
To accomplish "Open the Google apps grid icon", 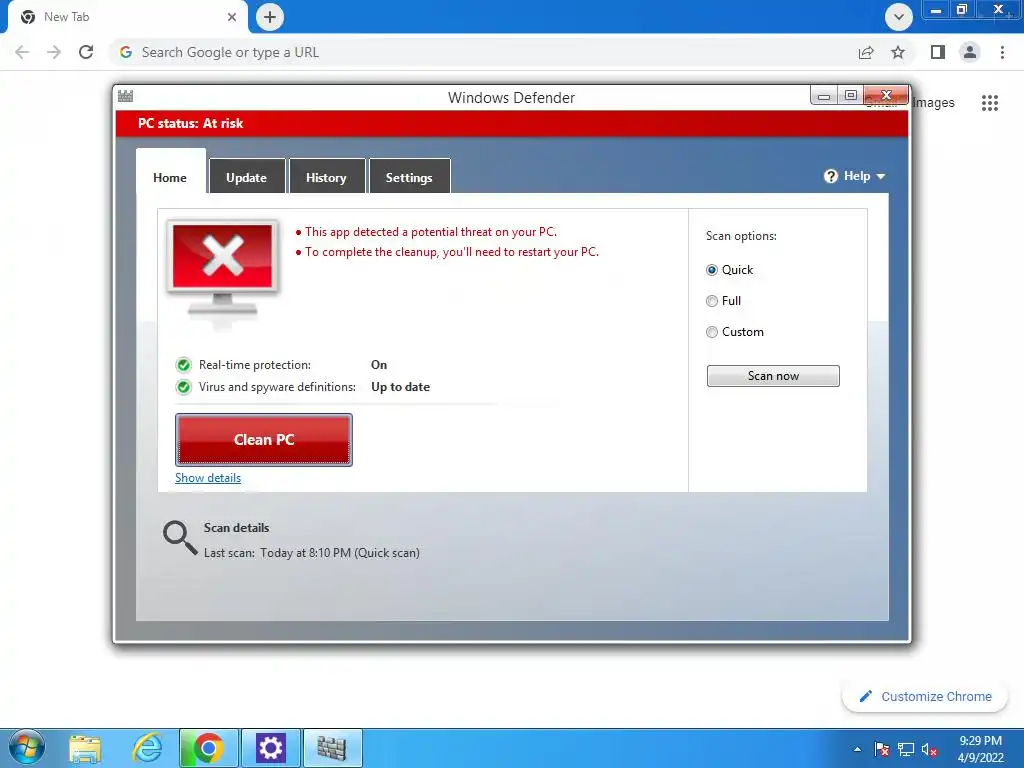I will 990,103.
